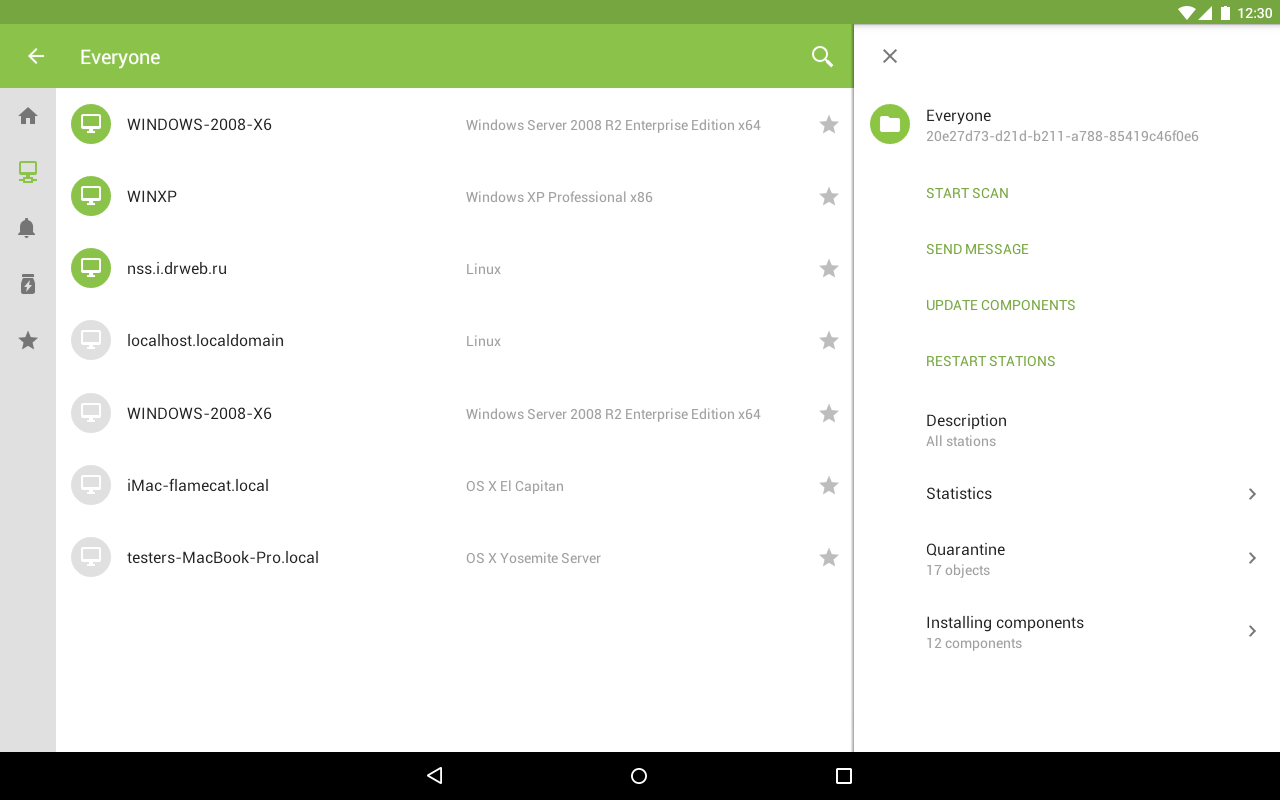Open the Quarantine entry showing 17 objects
The image size is (1280, 800).
click(1067, 559)
